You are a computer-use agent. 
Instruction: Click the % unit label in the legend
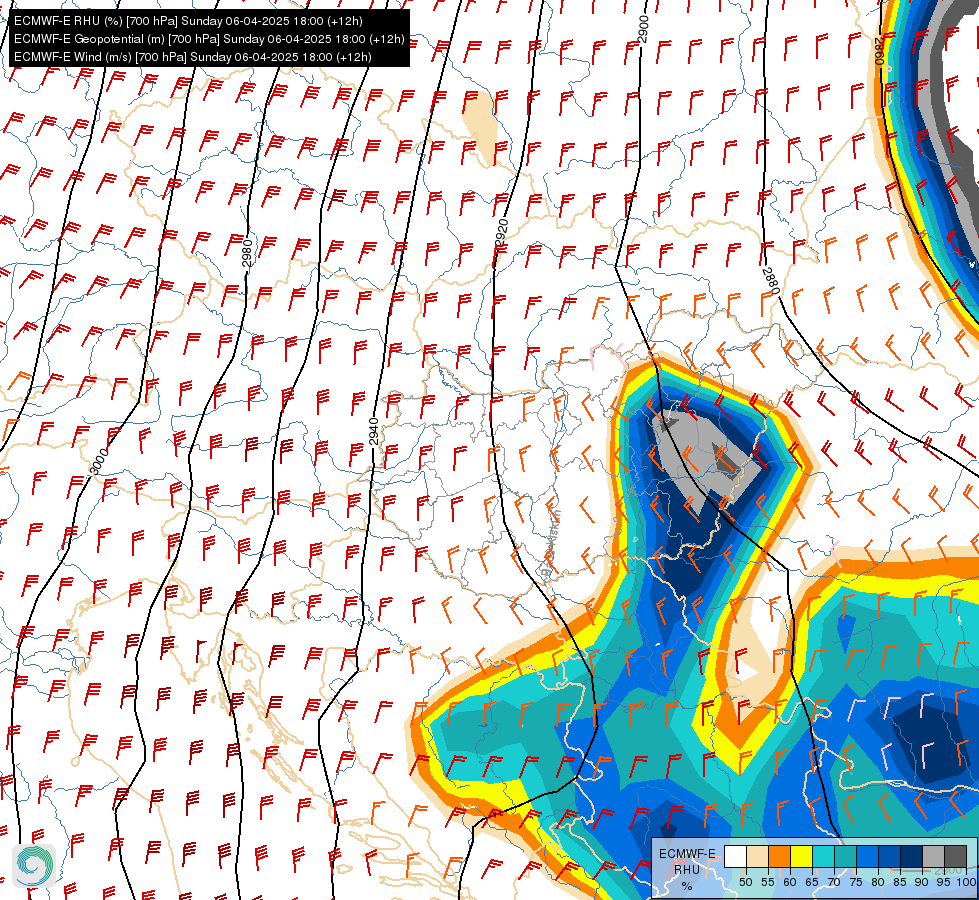coord(687,886)
